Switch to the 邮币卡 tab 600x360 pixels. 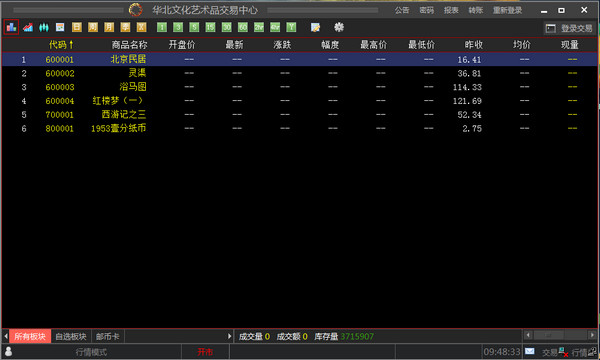point(108,337)
